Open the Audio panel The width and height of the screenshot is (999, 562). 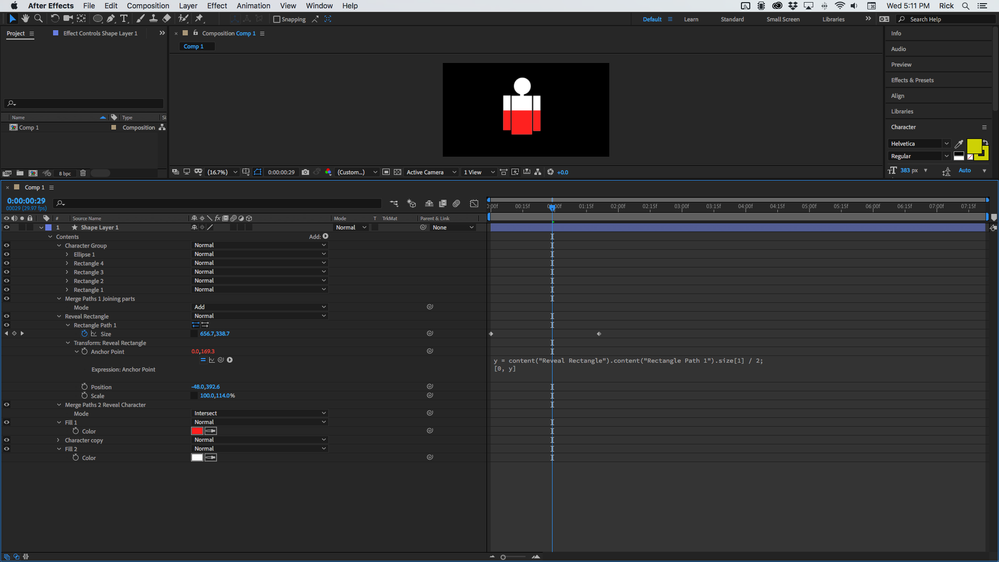click(x=898, y=49)
